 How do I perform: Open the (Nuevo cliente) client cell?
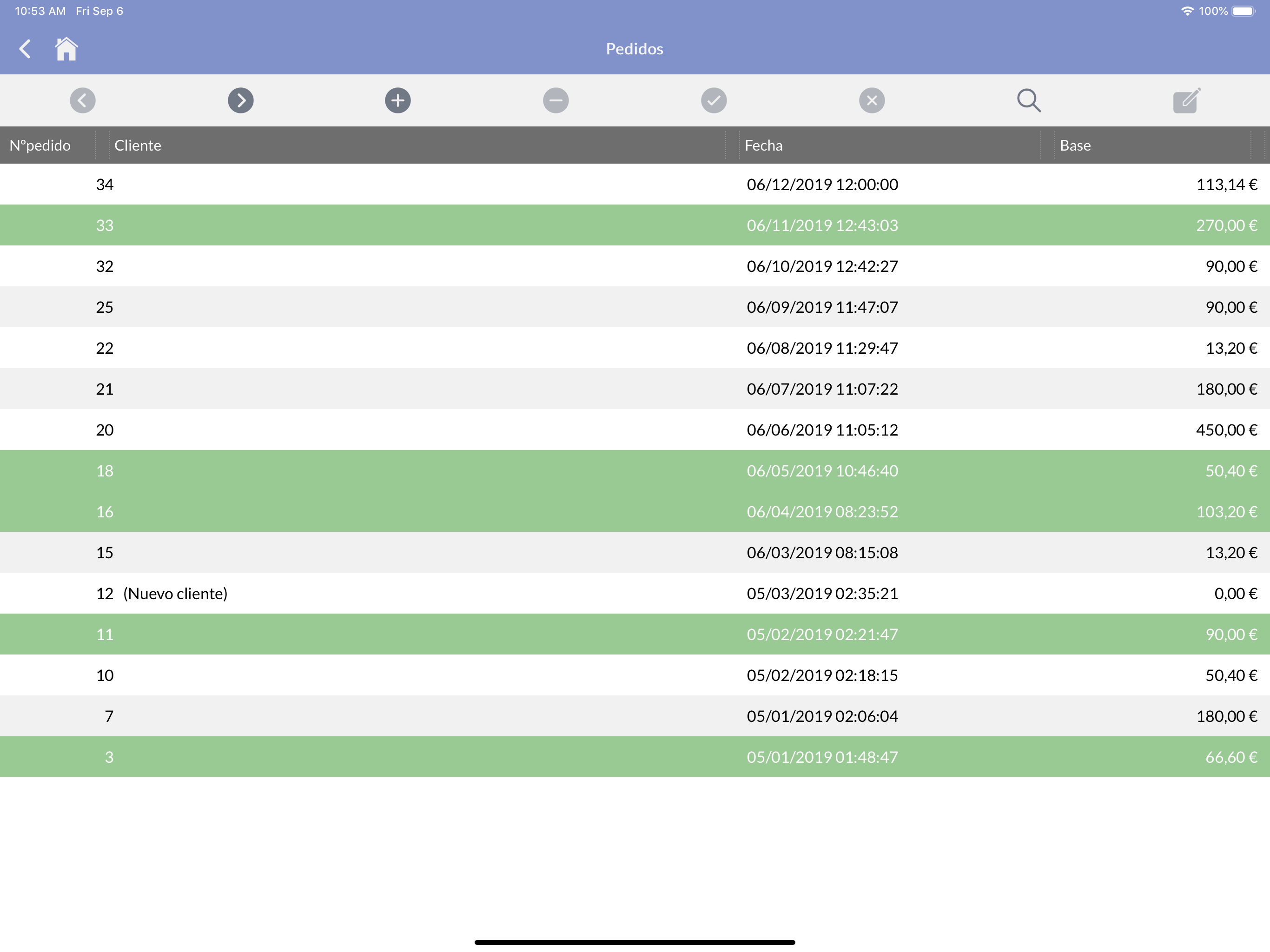pyautogui.click(x=175, y=593)
